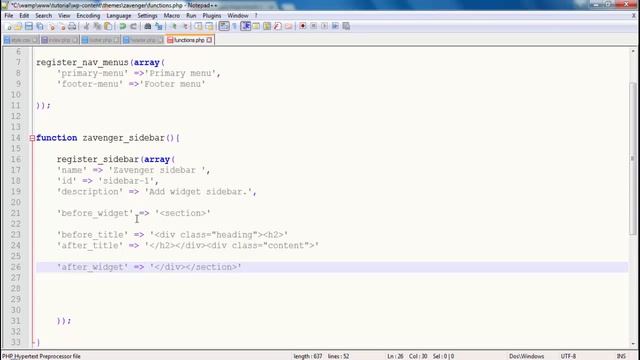The image size is (640, 360).
Task: Click the menu bar X close document button
Action: [634, 16]
